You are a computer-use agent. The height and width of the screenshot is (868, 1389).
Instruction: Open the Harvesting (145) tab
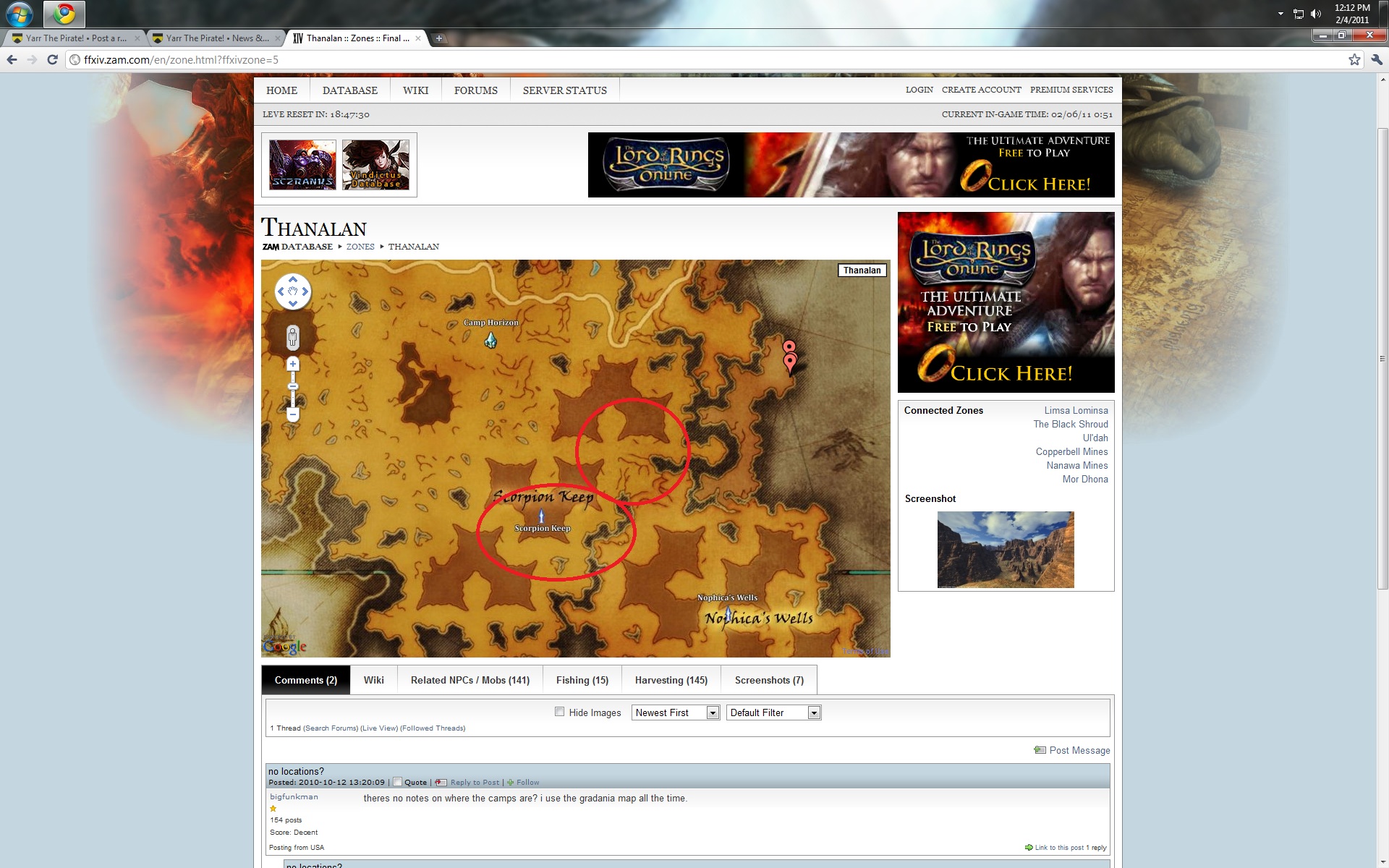671,680
